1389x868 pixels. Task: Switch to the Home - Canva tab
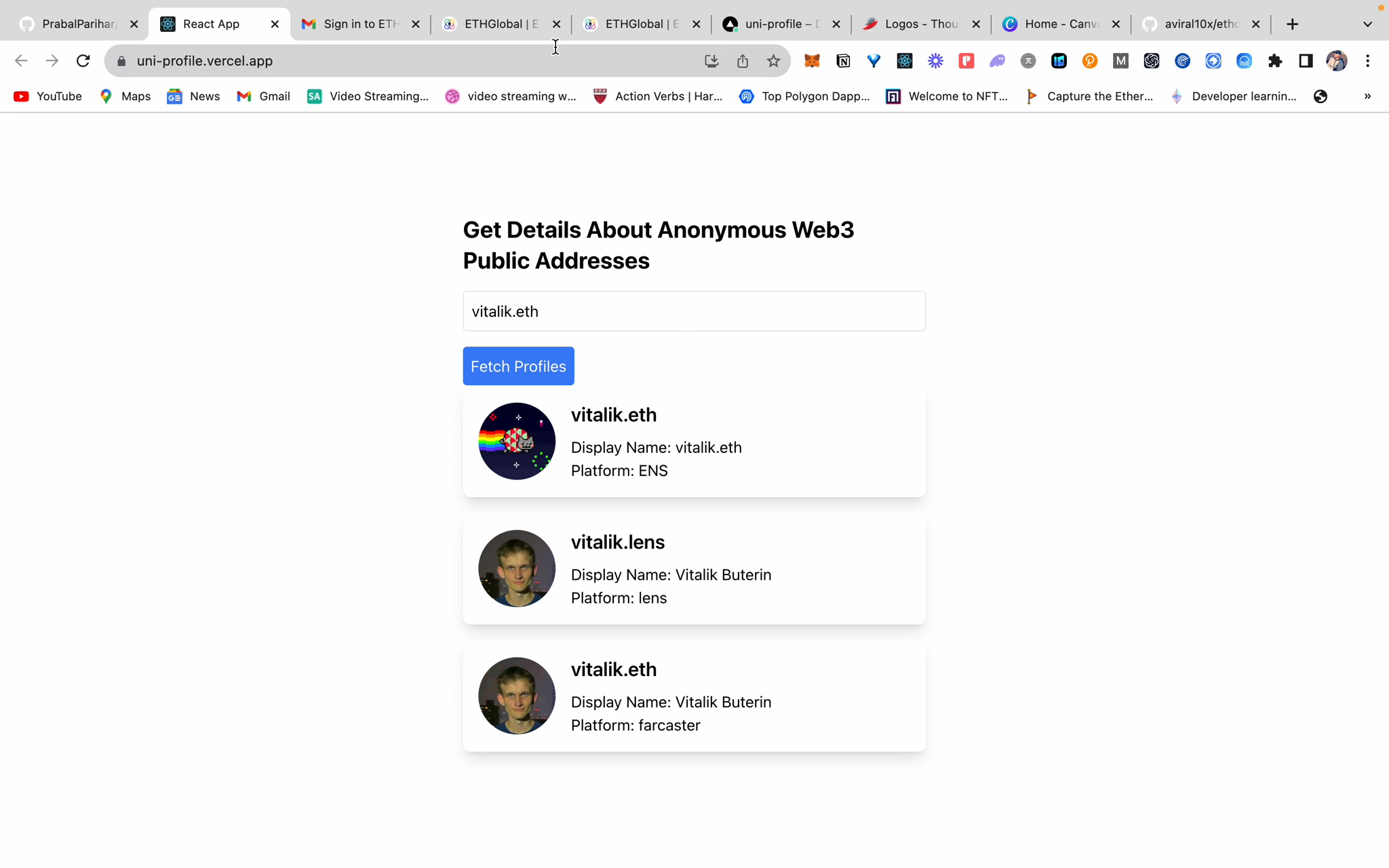coord(1061,24)
